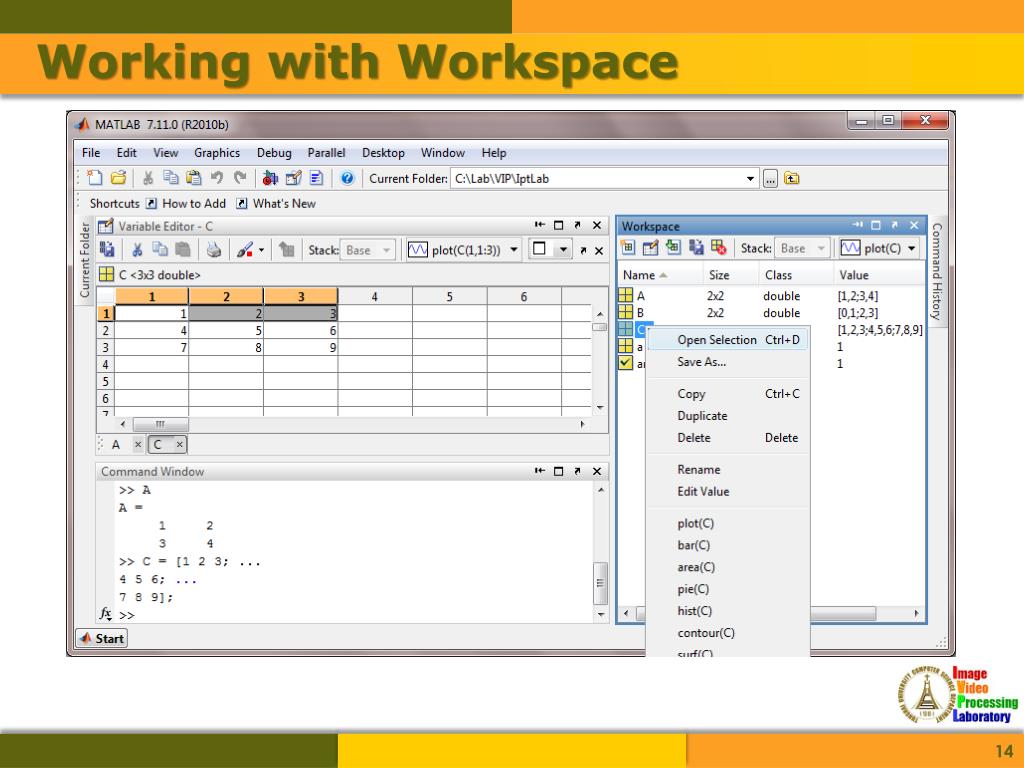The image size is (1024, 768).
Task: Open the How to Add shortcut
Action: point(185,204)
